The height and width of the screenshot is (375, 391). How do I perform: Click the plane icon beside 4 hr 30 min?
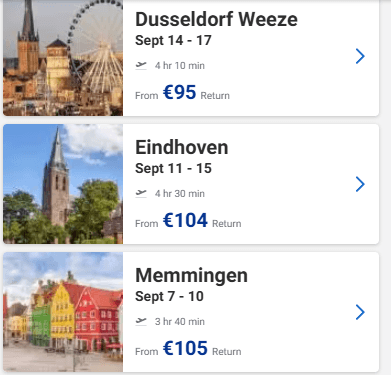(141, 193)
